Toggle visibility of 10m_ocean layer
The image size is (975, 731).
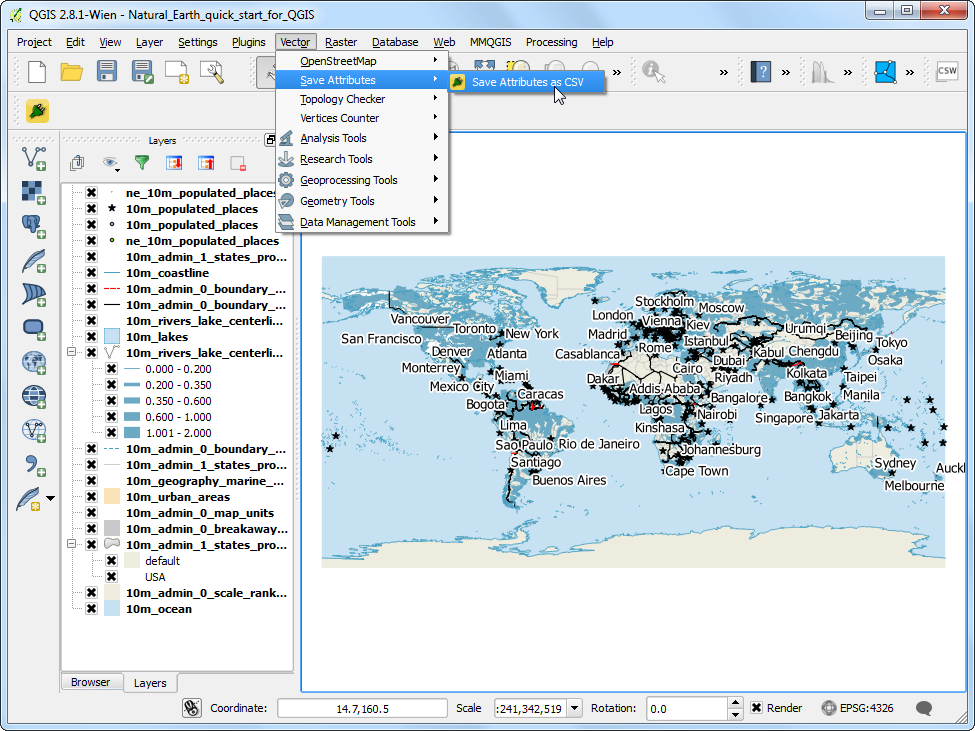pos(91,609)
